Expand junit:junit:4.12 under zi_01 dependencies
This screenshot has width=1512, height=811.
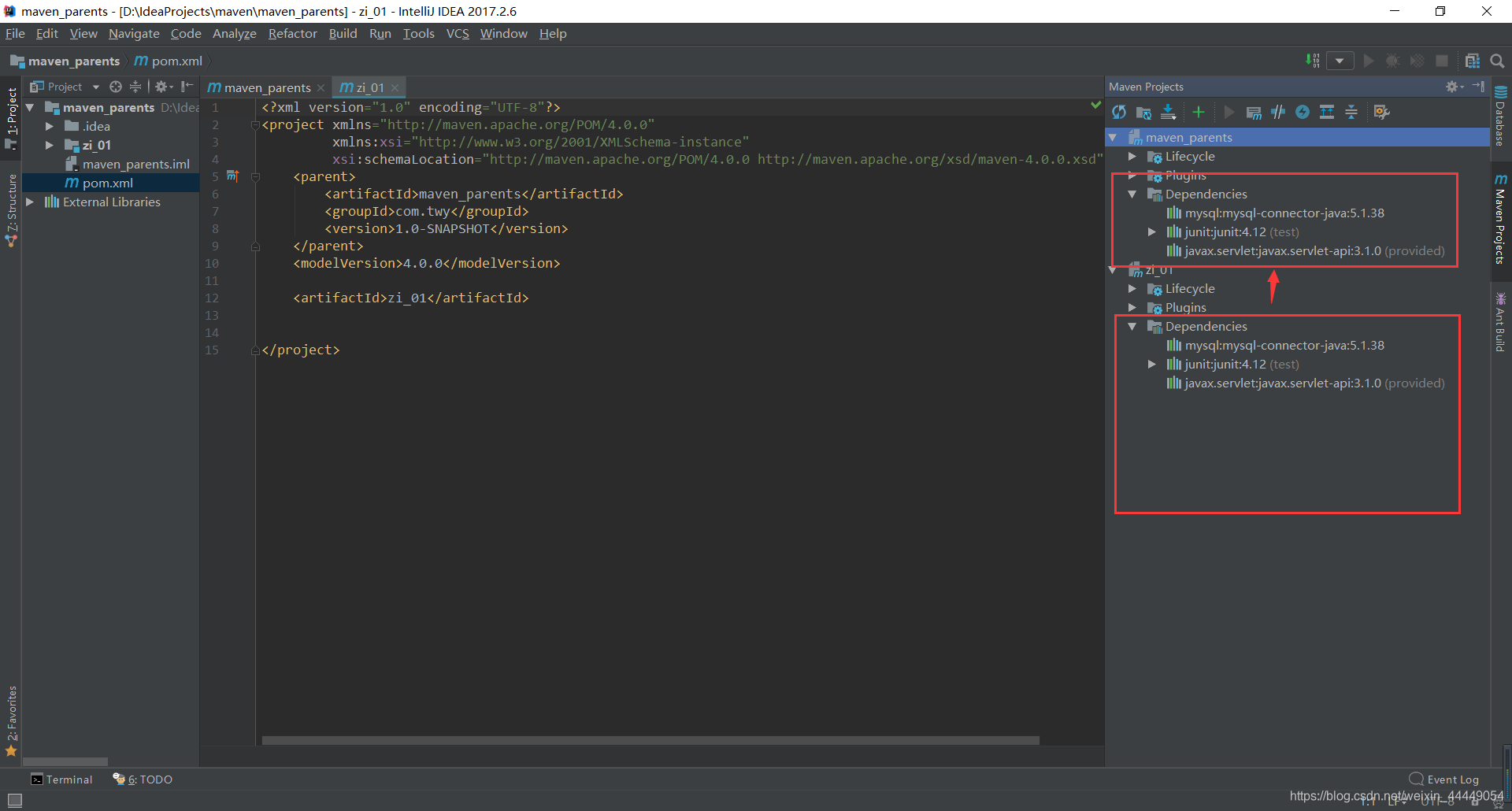(x=1152, y=364)
